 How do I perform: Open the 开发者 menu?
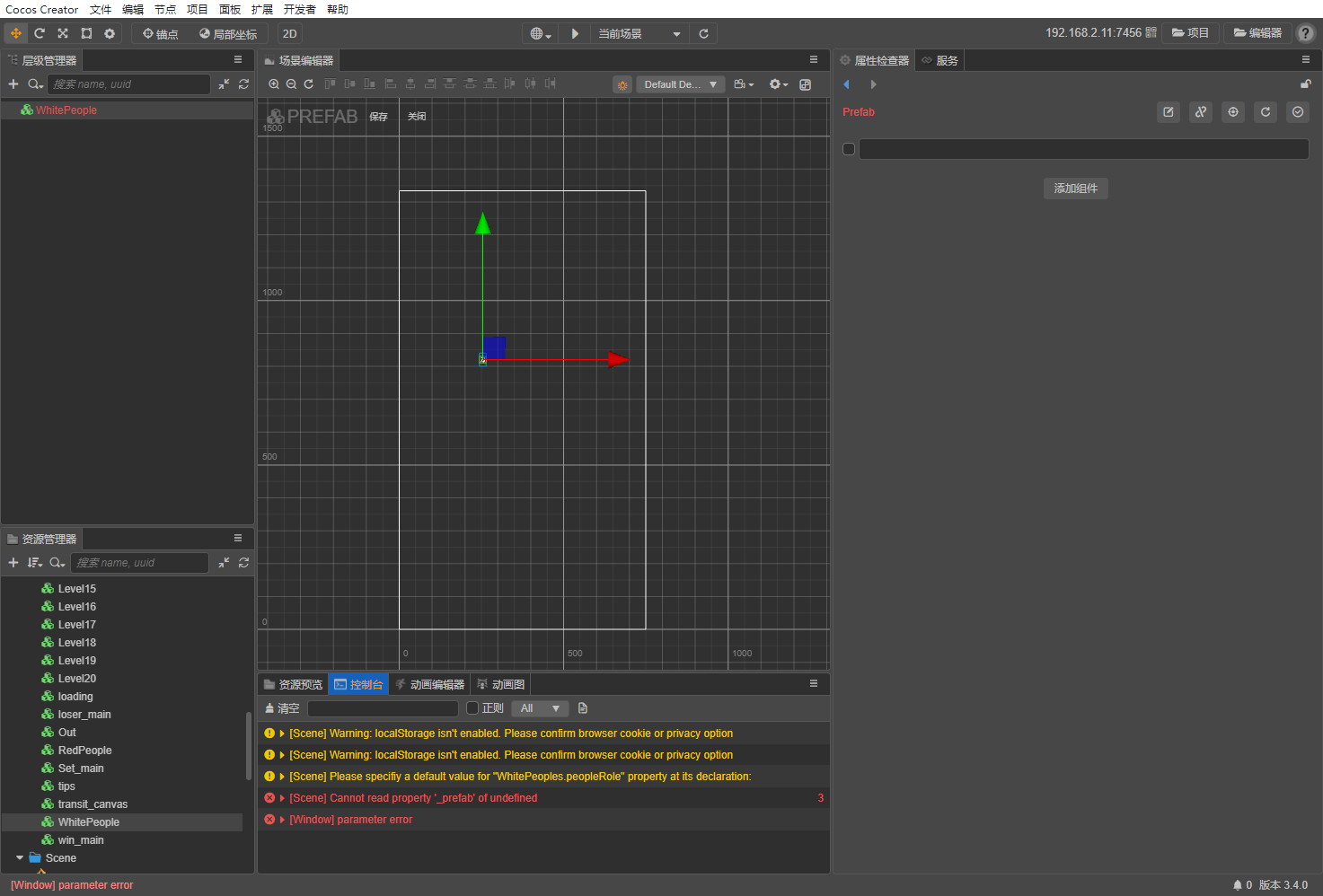pos(299,9)
